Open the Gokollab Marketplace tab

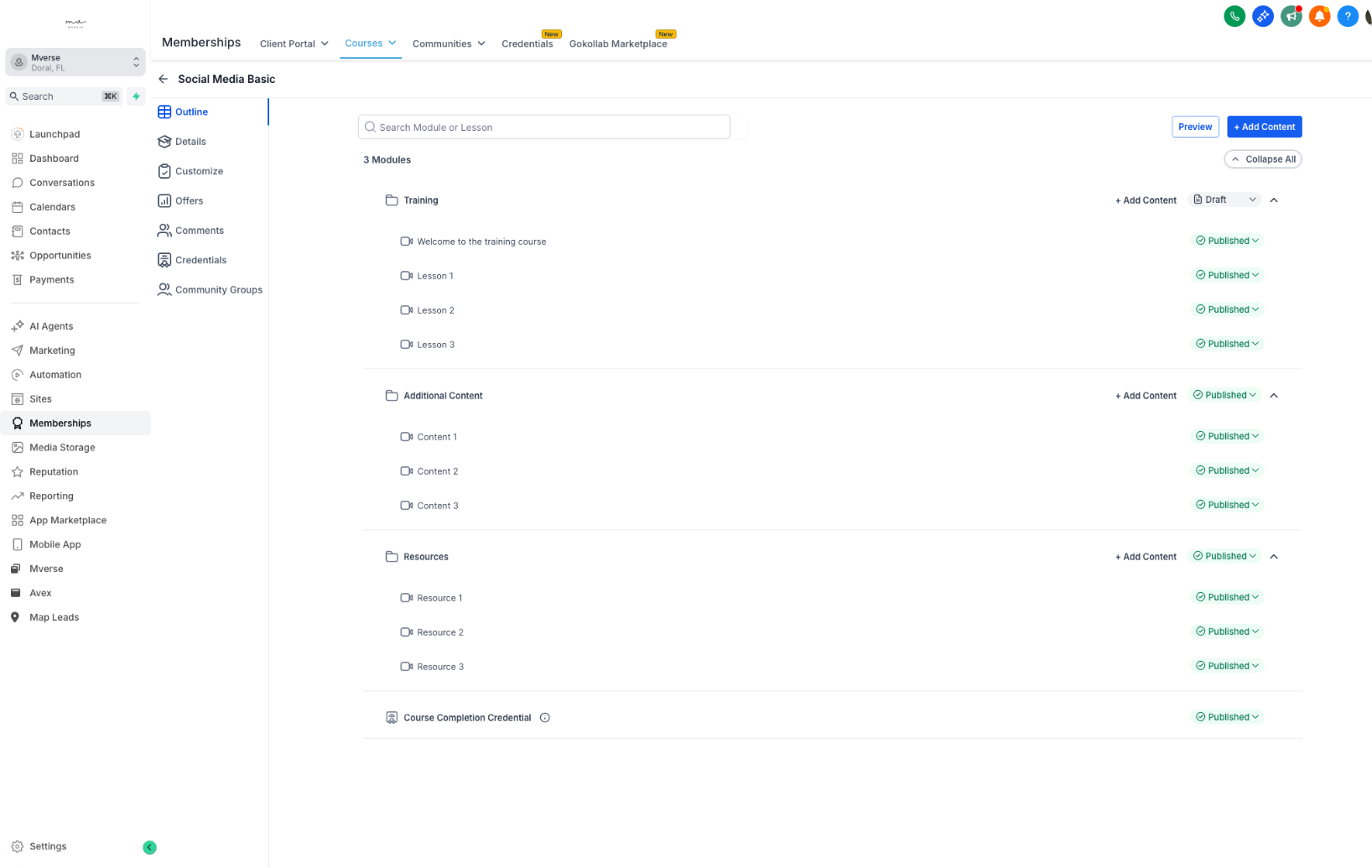pyautogui.click(x=618, y=44)
